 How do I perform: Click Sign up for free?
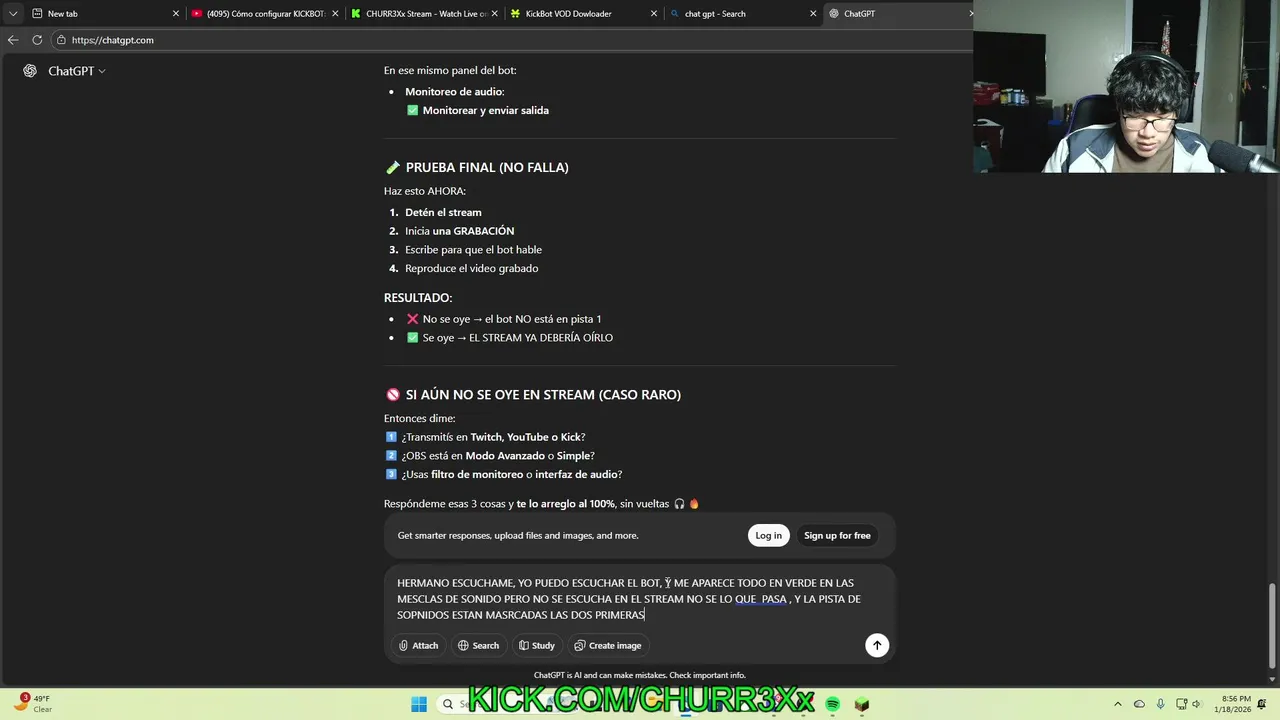pos(837,535)
